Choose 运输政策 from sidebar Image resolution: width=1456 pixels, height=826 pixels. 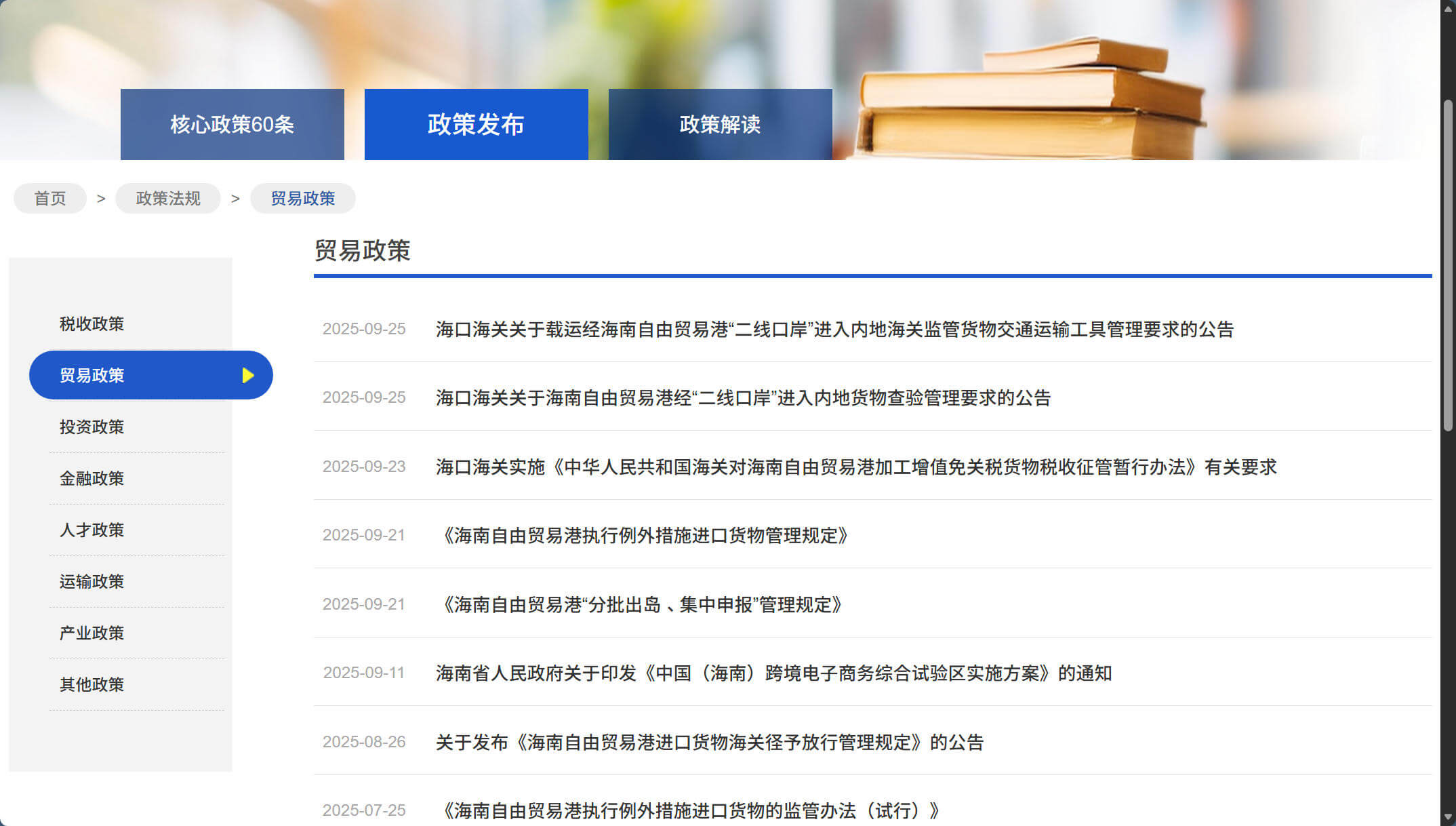click(x=92, y=582)
